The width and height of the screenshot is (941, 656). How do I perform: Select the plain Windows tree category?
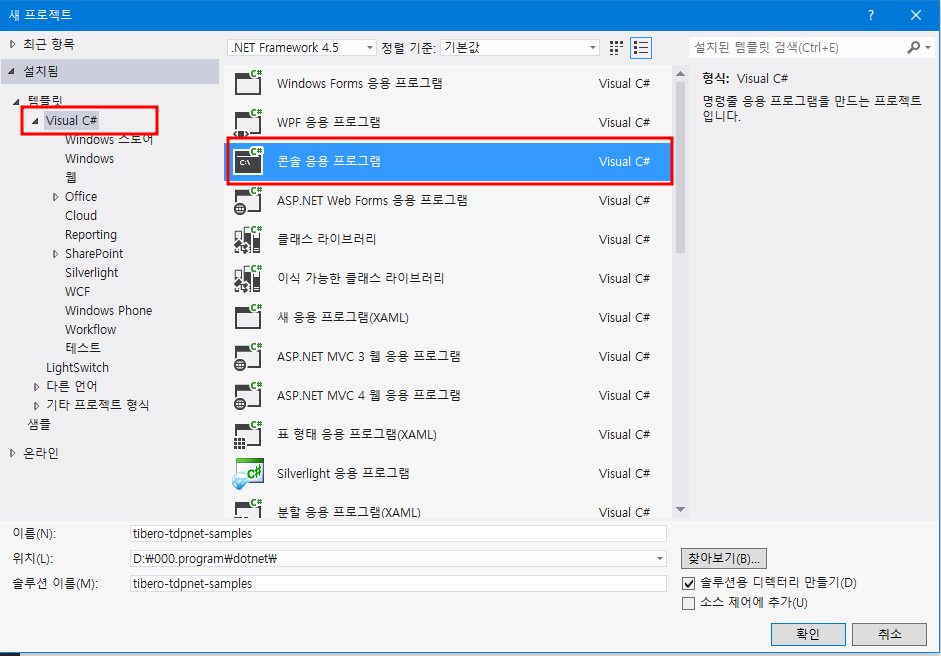pyautogui.click(x=89, y=159)
